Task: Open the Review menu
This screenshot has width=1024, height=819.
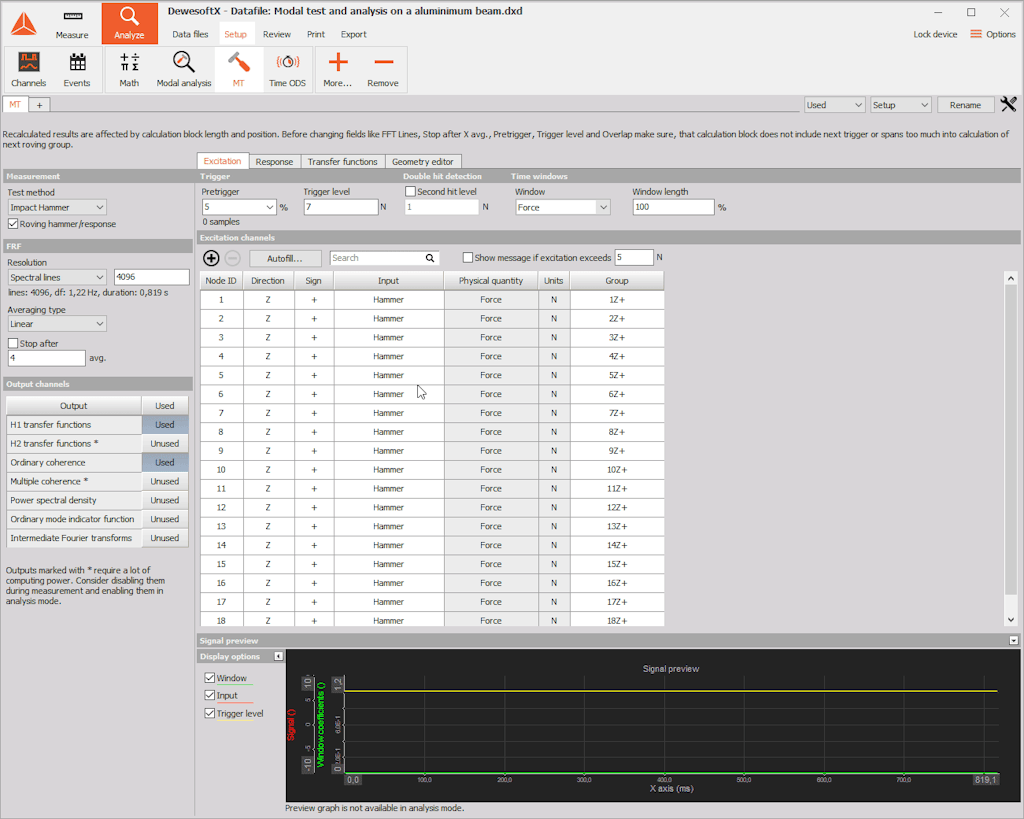Action: tap(277, 34)
